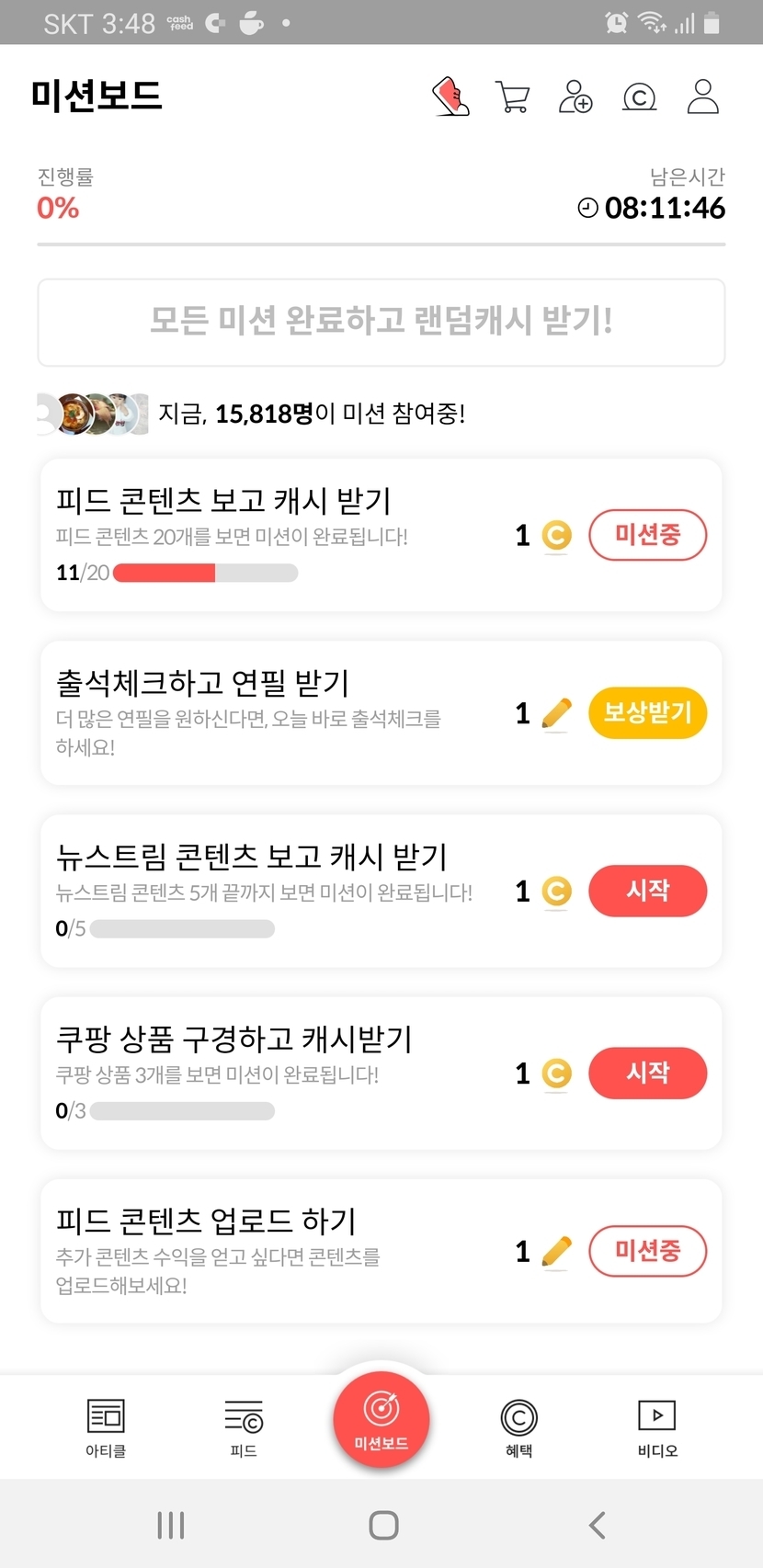763x1568 pixels.
Task: Tap 모든 미션 완료하고 랜덤캐시 받기 banner
Action: coord(381,323)
